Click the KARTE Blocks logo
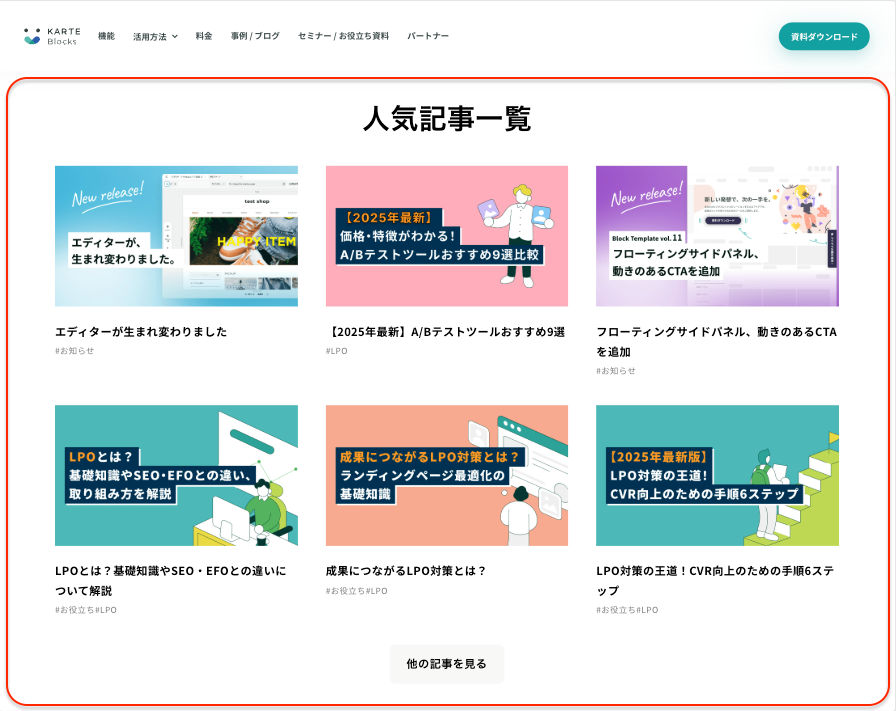This screenshot has height=711, width=896. (x=52, y=36)
